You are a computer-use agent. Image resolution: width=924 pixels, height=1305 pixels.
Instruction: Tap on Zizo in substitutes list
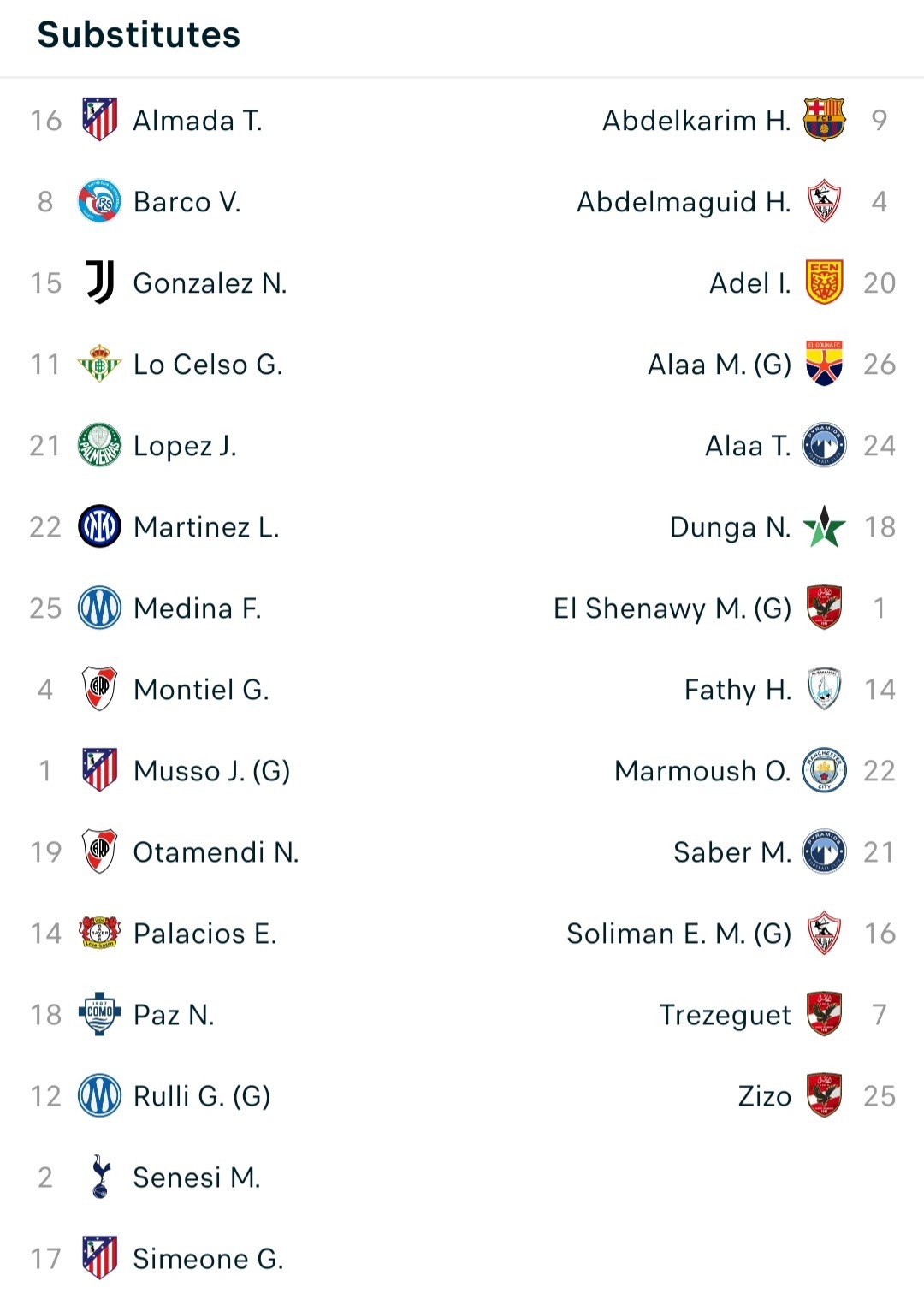tap(765, 1096)
